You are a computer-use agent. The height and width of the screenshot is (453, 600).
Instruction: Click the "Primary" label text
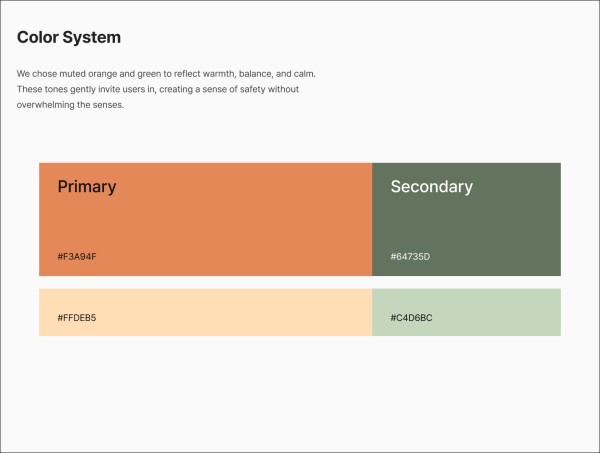click(x=87, y=187)
